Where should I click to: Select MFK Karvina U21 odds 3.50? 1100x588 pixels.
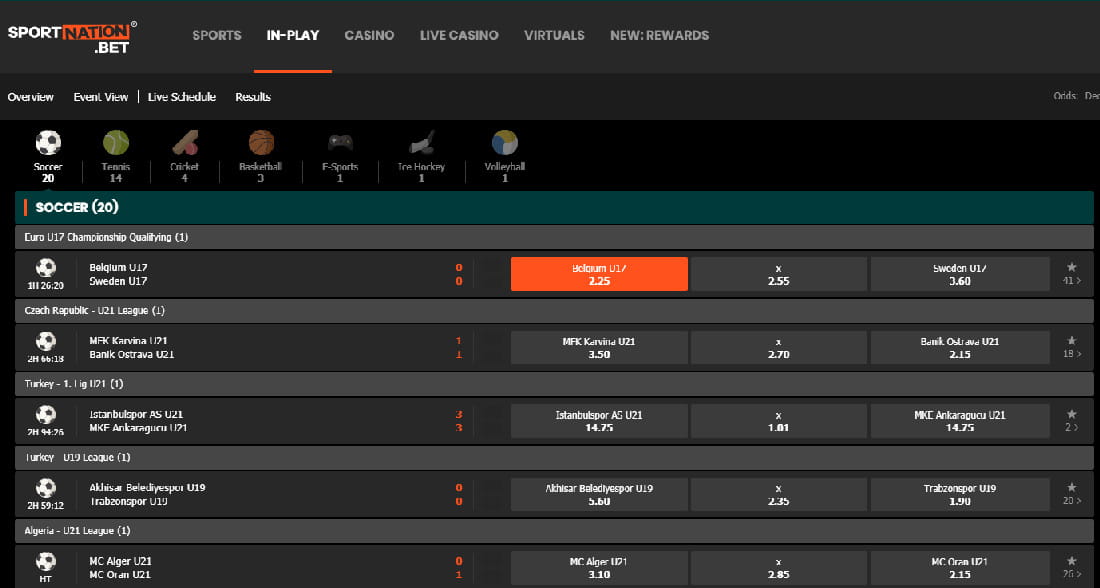click(x=599, y=347)
